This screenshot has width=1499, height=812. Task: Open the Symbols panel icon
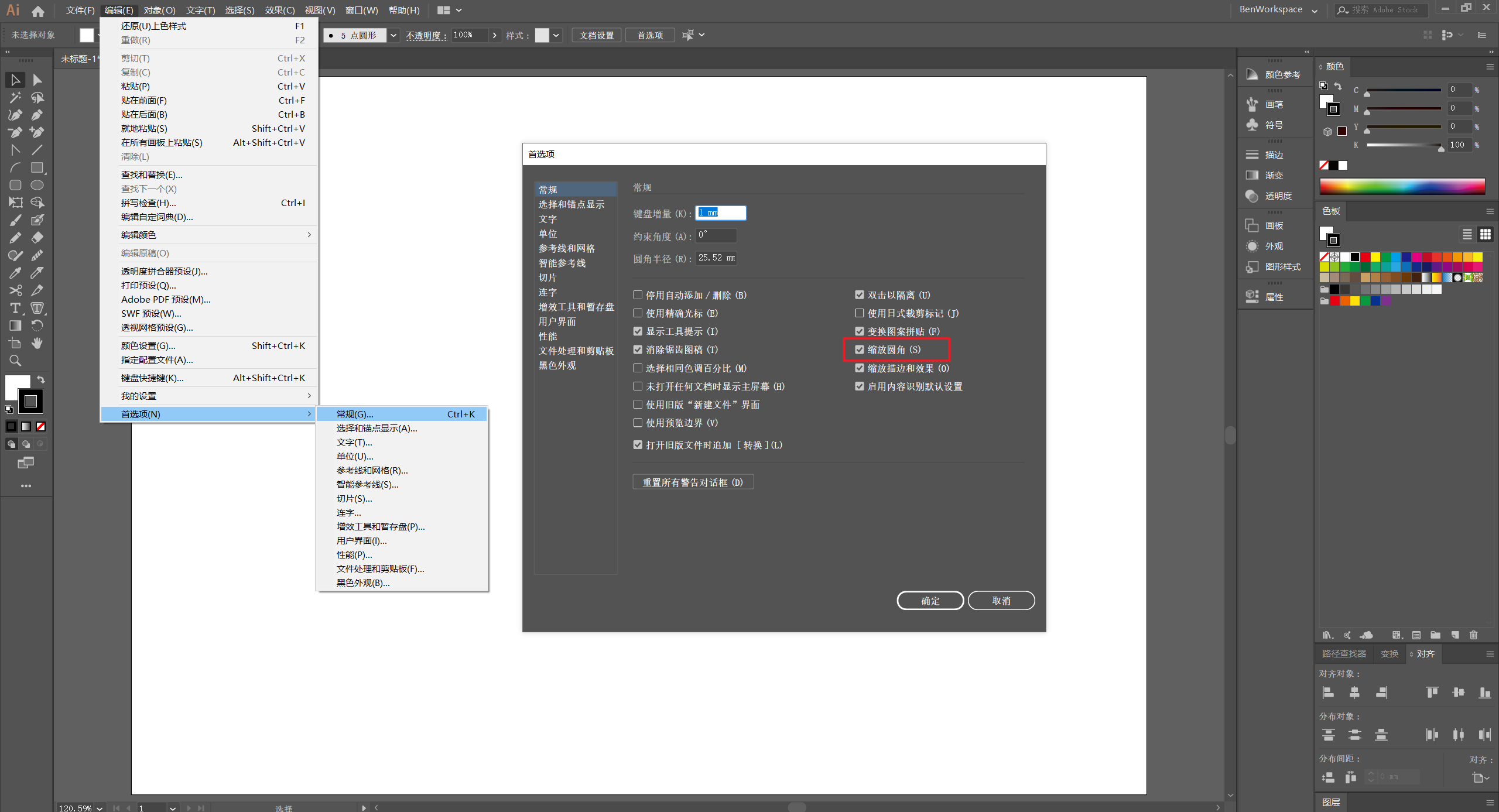point(1252,125)
